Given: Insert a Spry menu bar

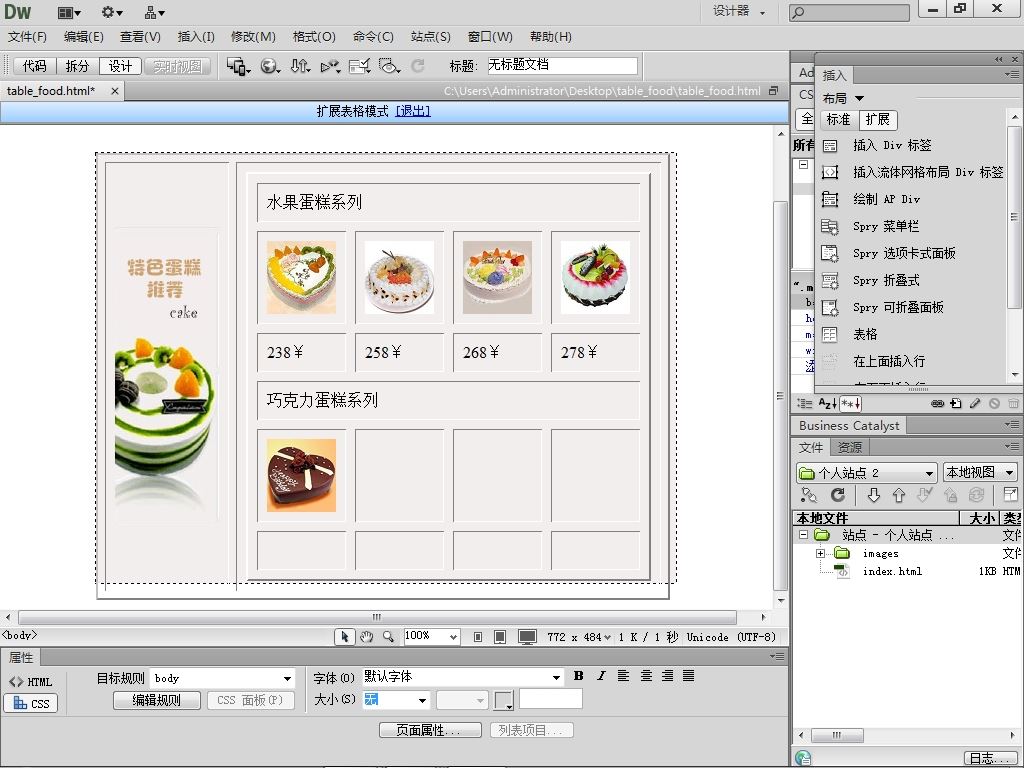Looking at the screenshot, I should click(x=829, y=227).
